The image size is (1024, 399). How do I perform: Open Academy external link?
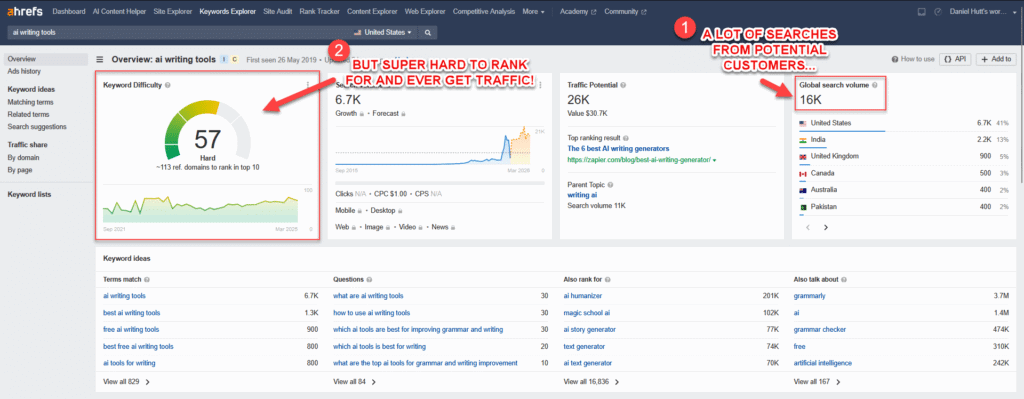point(578,12)
